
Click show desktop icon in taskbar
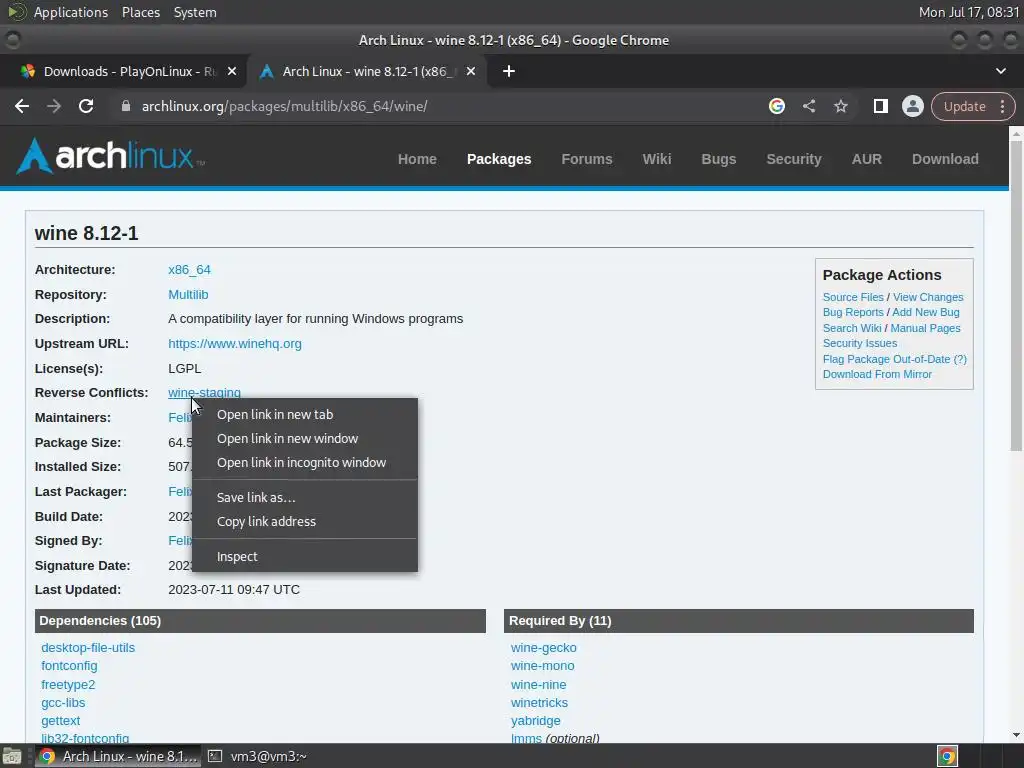click(12, 756)
